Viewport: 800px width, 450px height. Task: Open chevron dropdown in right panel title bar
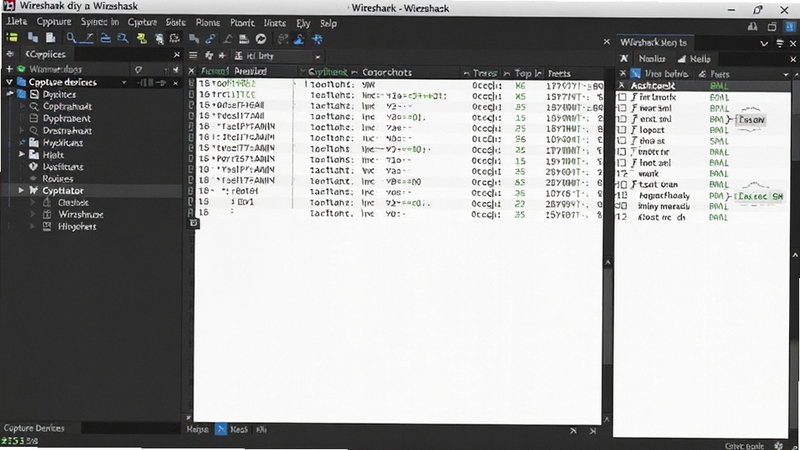click(764, 43)
